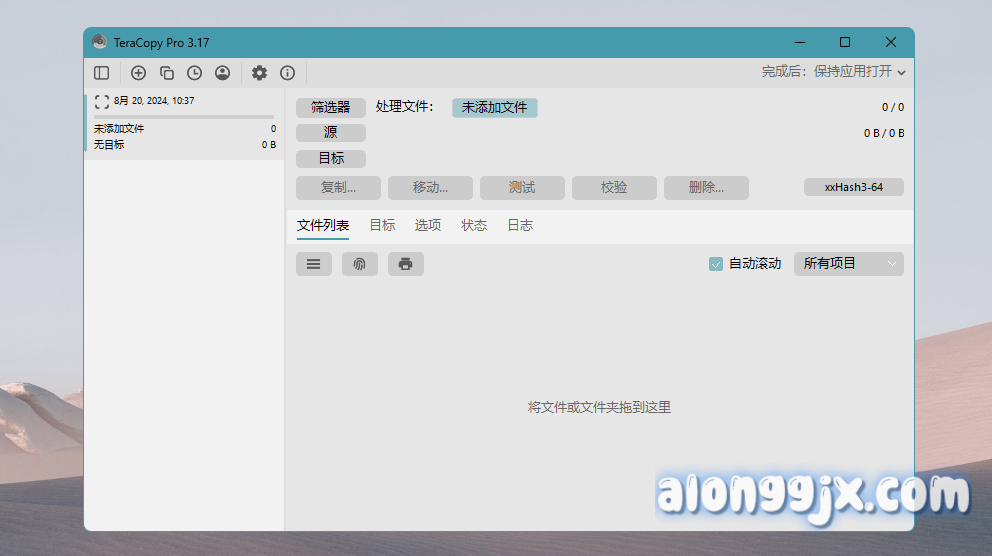Click the 目标 button below 源
The image size is (992, 556).
coord(331,159)
